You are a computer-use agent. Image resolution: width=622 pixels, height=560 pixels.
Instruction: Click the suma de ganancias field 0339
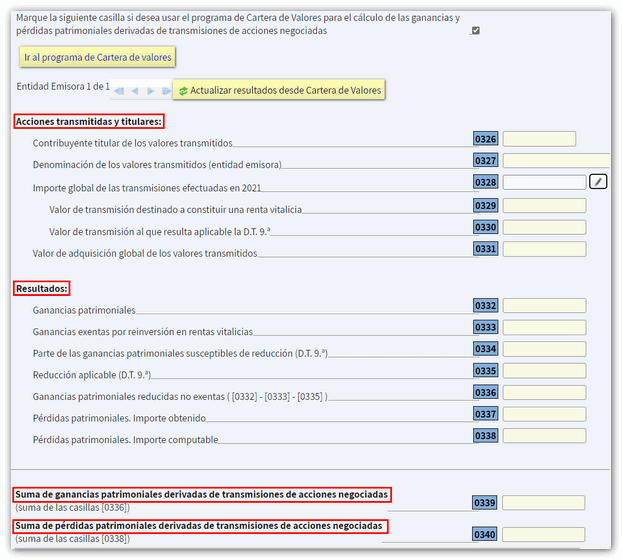pyautogui.click(x=544, y=503)
